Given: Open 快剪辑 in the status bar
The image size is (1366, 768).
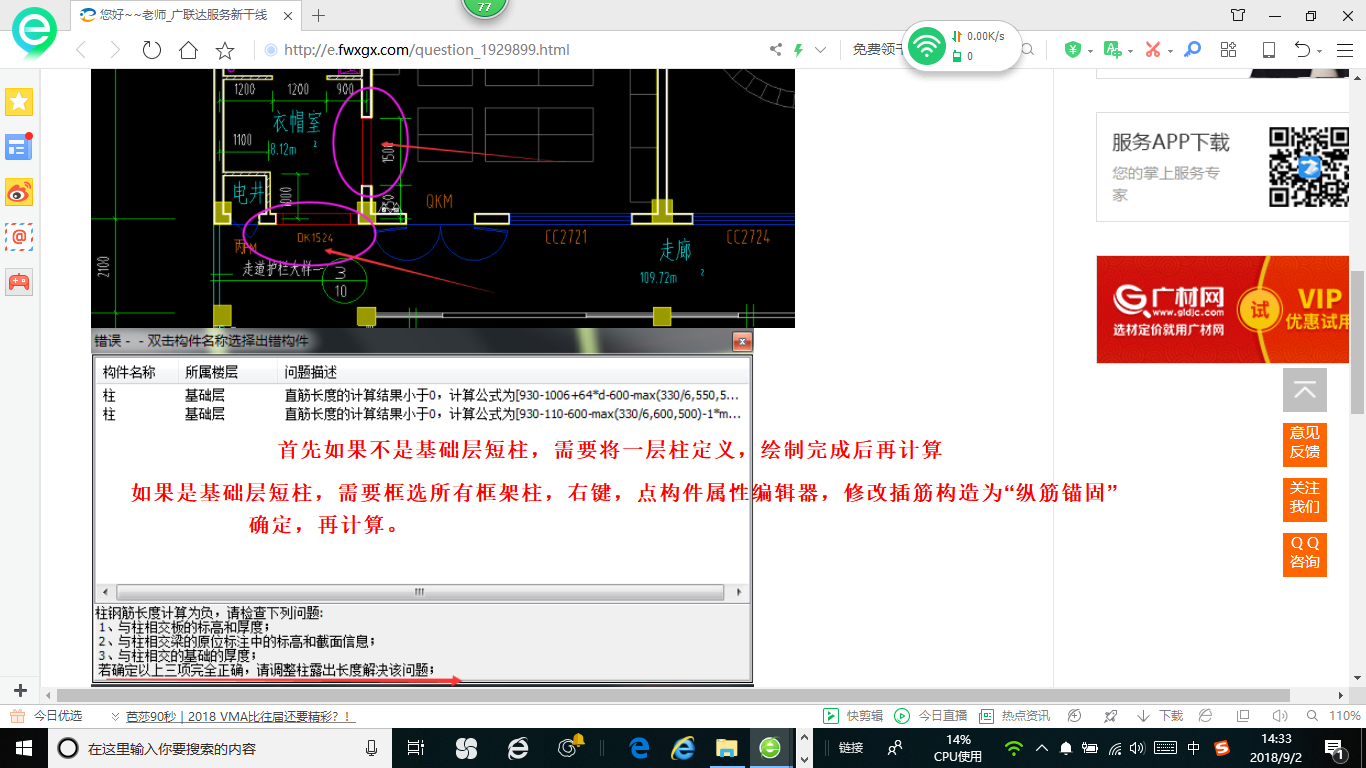Looking at the screenshot, I should (x=854, y=716).
